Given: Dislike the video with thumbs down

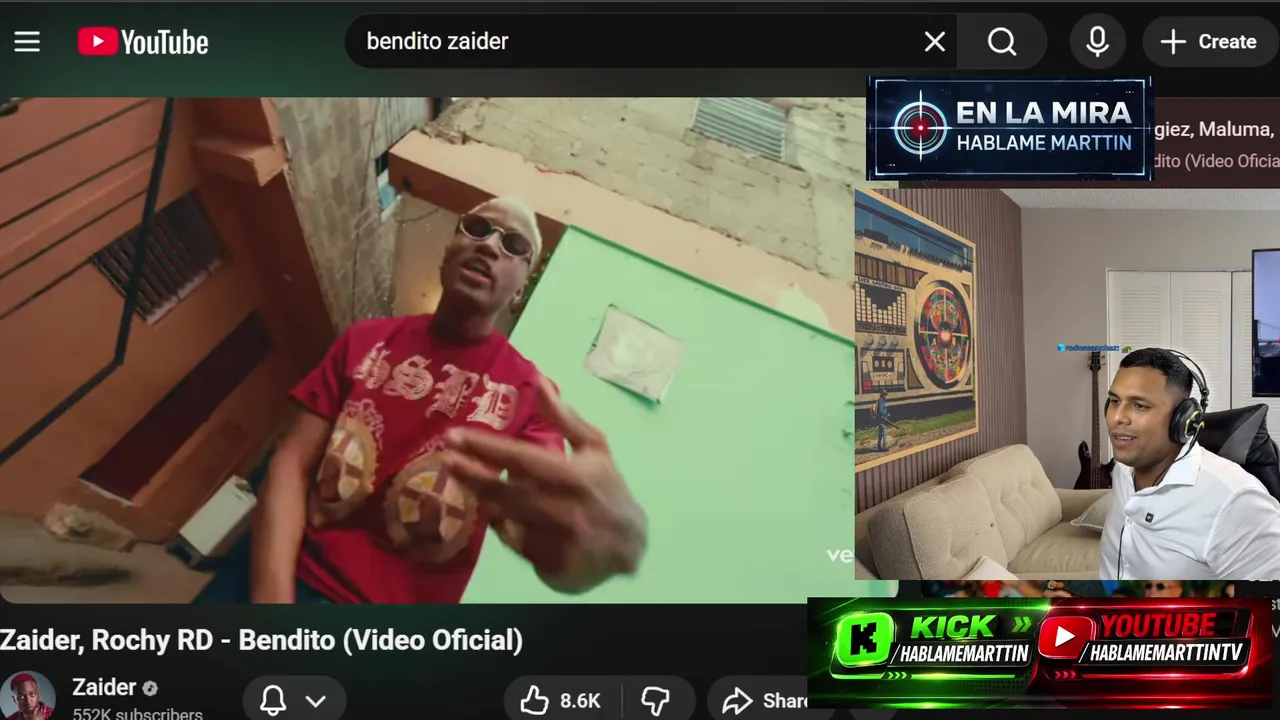Looking at the screenshot, I should [656, 701].
